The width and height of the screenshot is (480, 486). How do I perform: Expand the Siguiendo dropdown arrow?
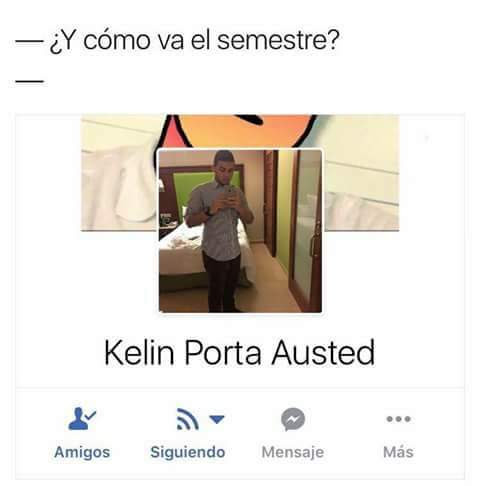[217, 419]
